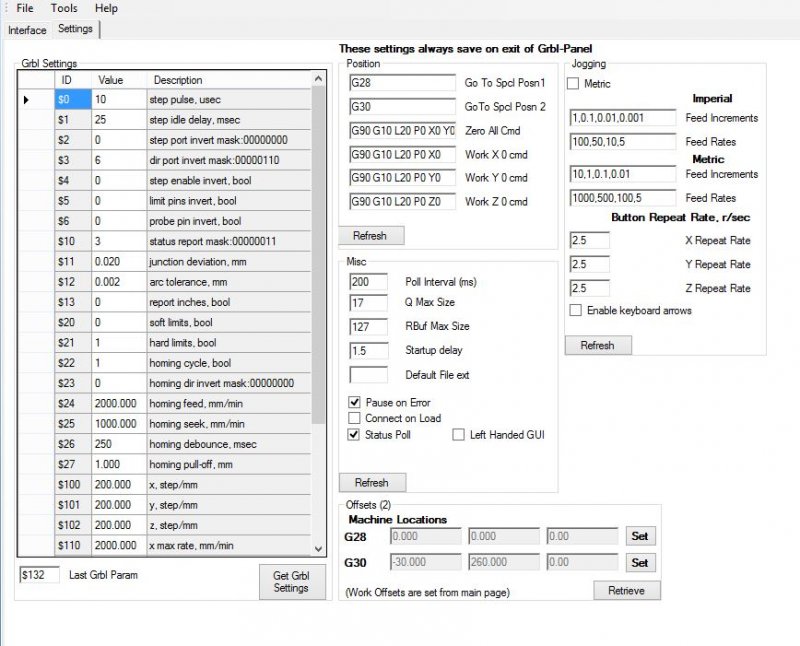Open the Tools menu
This screenshot has height=646, width=800.
64,8
